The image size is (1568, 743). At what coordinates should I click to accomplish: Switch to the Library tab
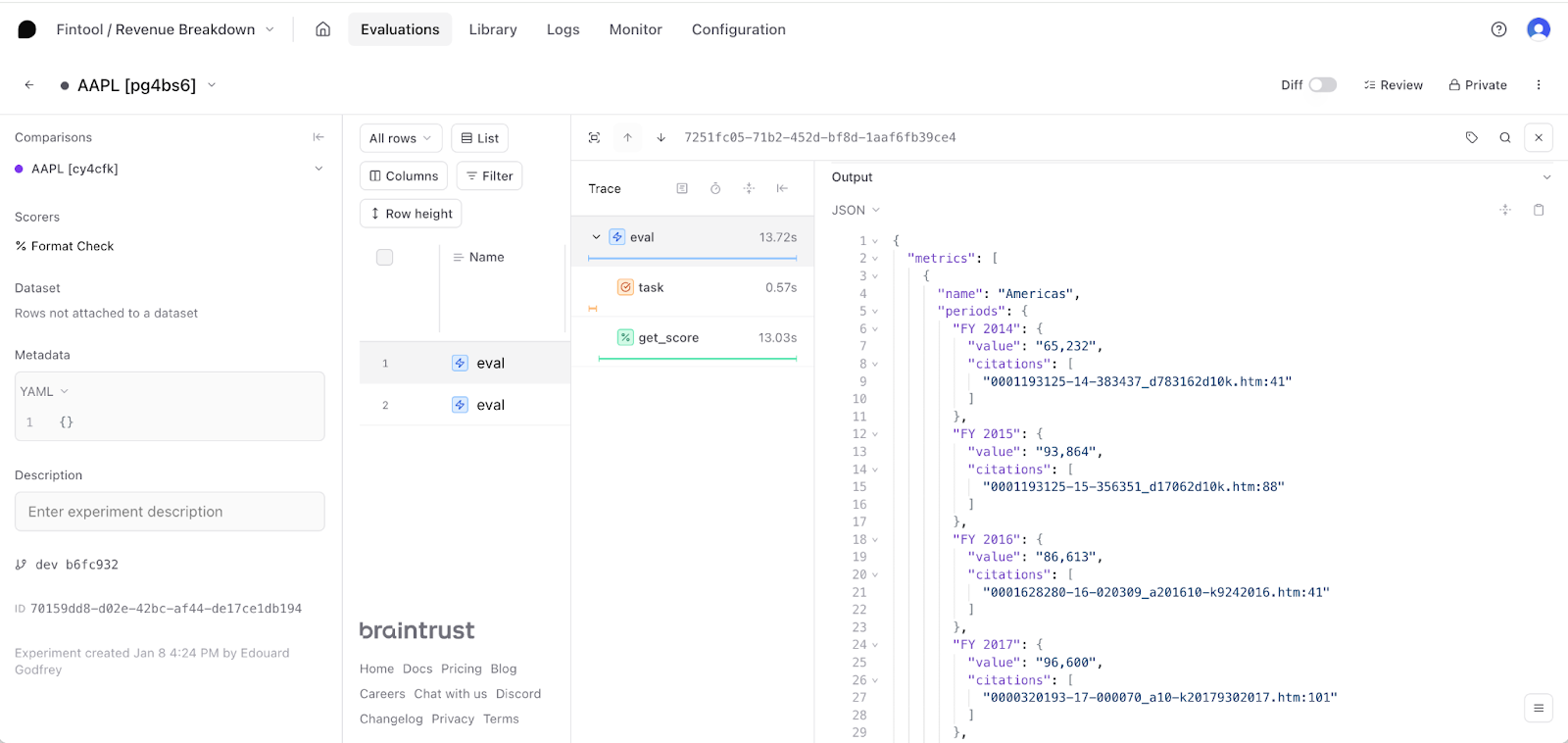pyautogui.click(x=493, y=29)
